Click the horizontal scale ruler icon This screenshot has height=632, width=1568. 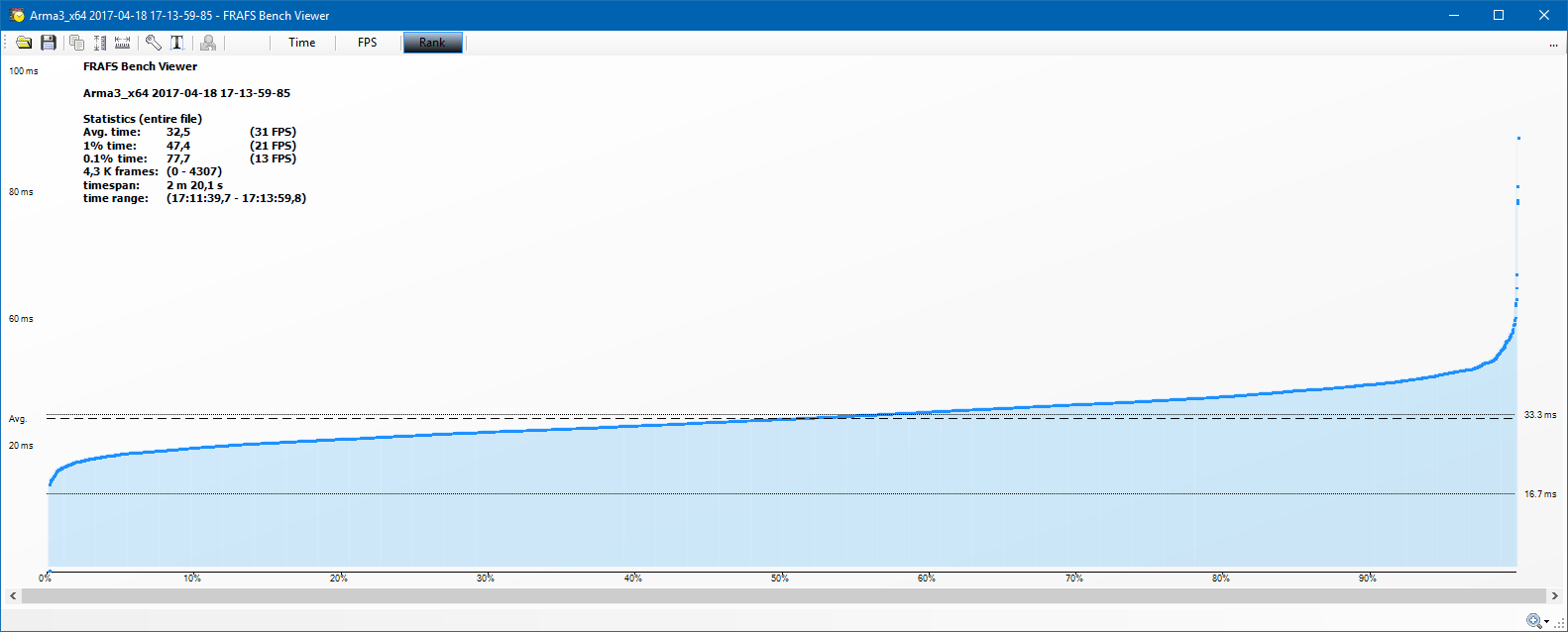click(123, 43)
